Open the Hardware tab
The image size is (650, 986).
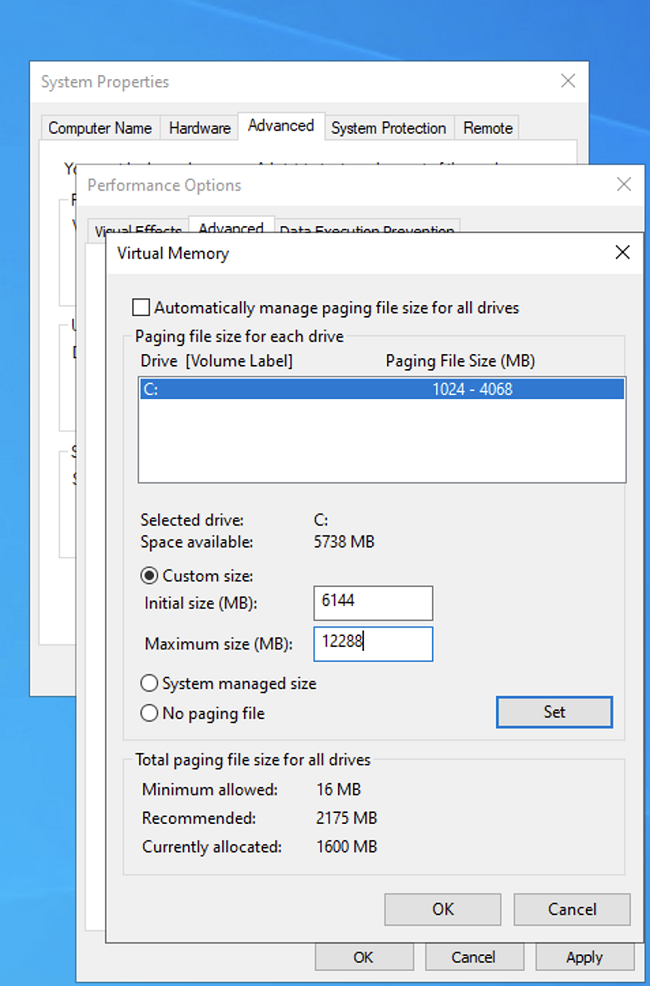pos(199,128)
